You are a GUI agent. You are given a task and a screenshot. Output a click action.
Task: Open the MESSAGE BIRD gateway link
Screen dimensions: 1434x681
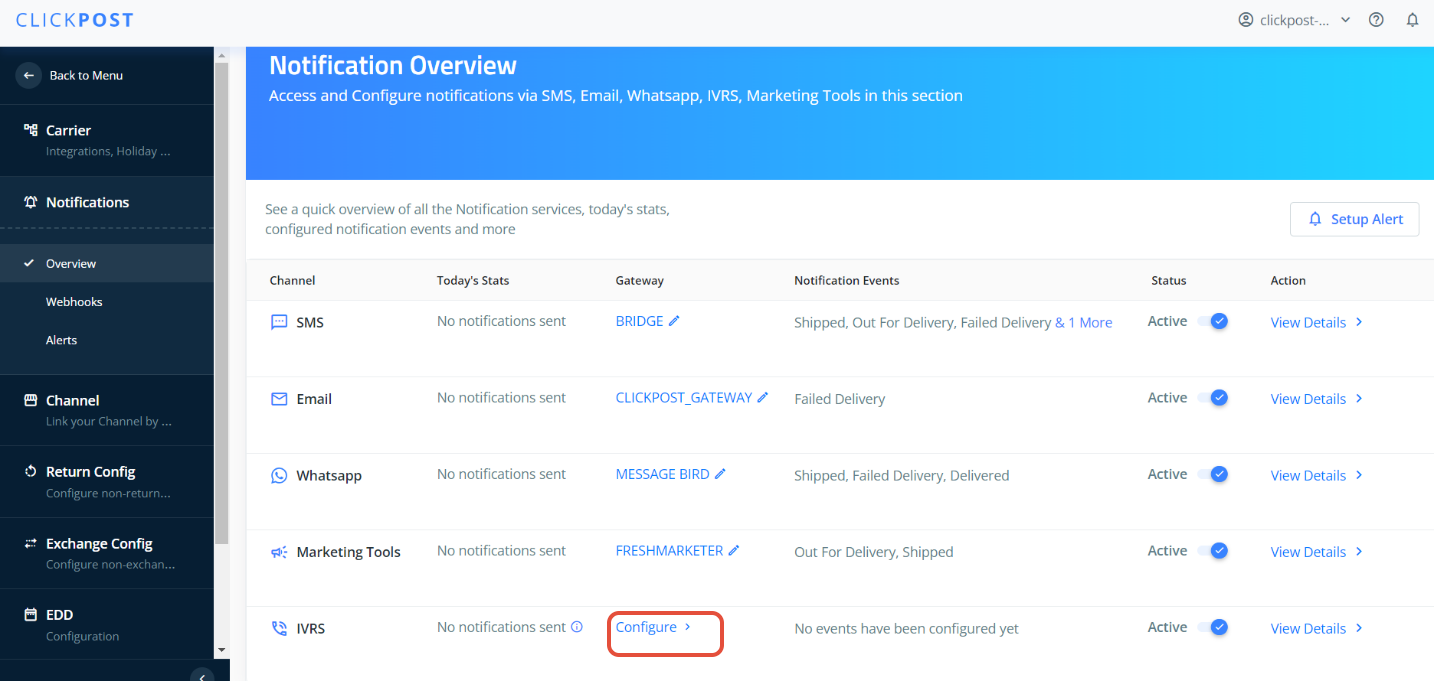pos(662,474)
